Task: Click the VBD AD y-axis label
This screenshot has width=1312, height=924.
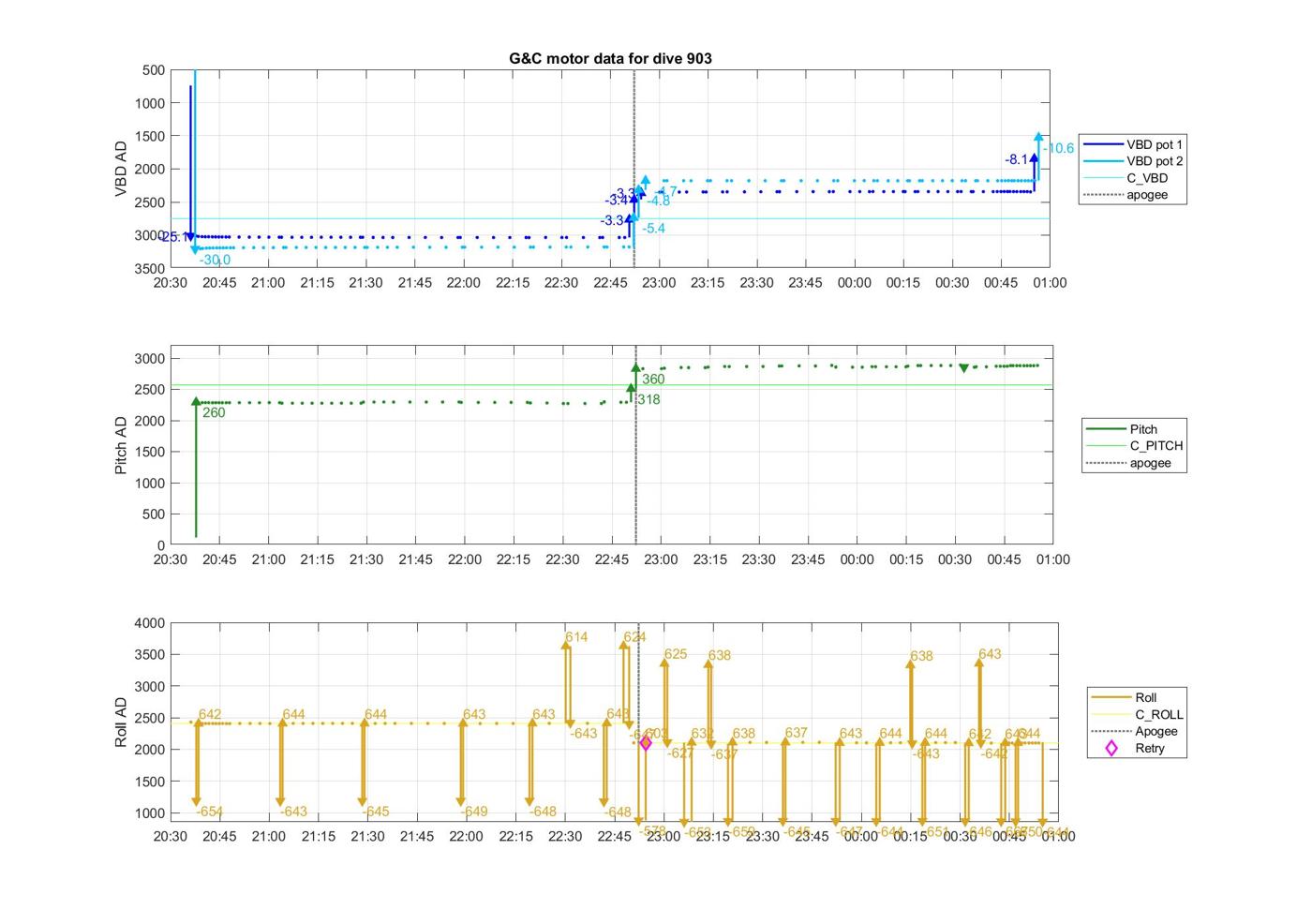Action: [121, 169]
